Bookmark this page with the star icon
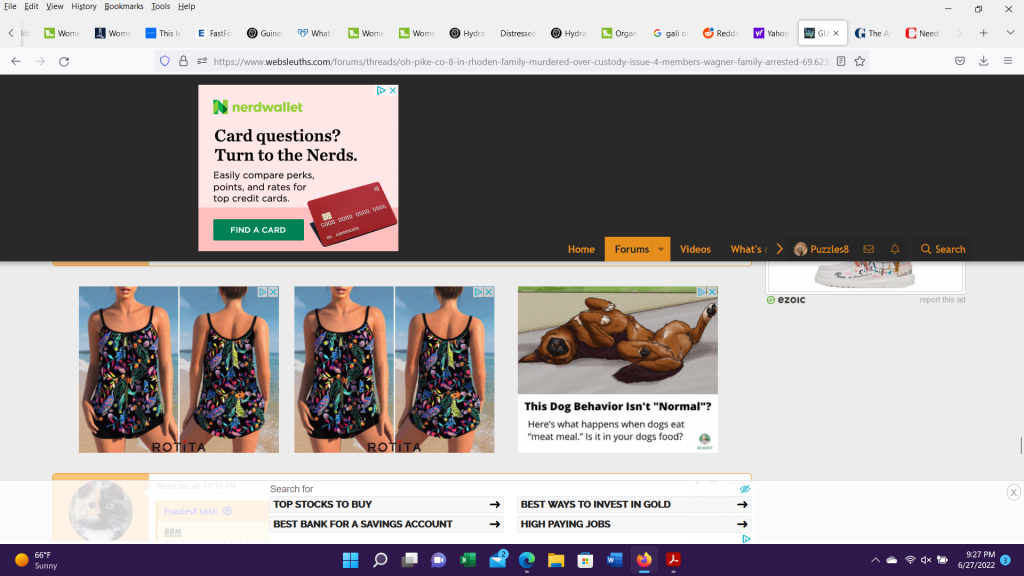The height and width of the screenshot is (576, 1024). 859,61
